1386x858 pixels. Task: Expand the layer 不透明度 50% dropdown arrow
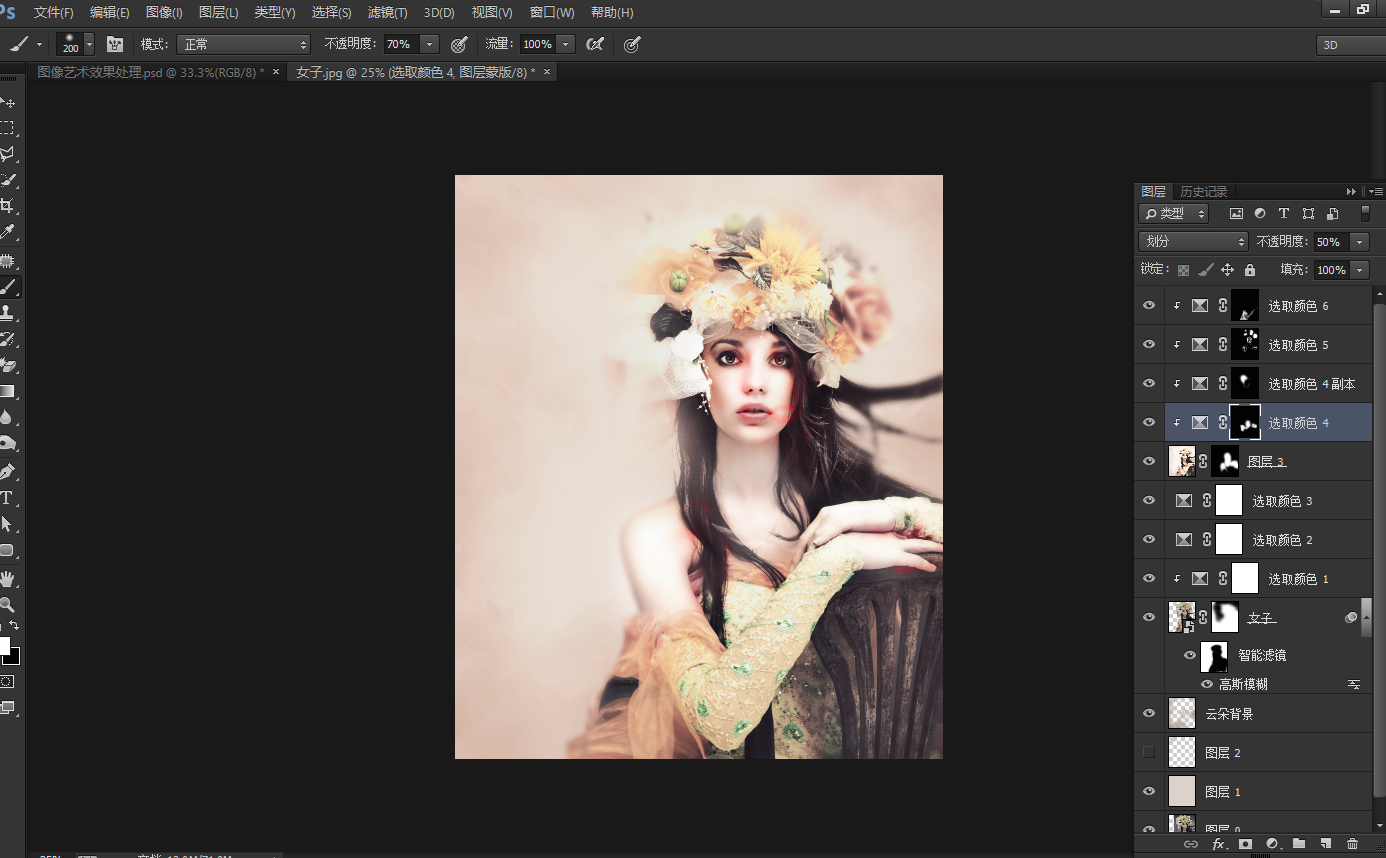1359,242
